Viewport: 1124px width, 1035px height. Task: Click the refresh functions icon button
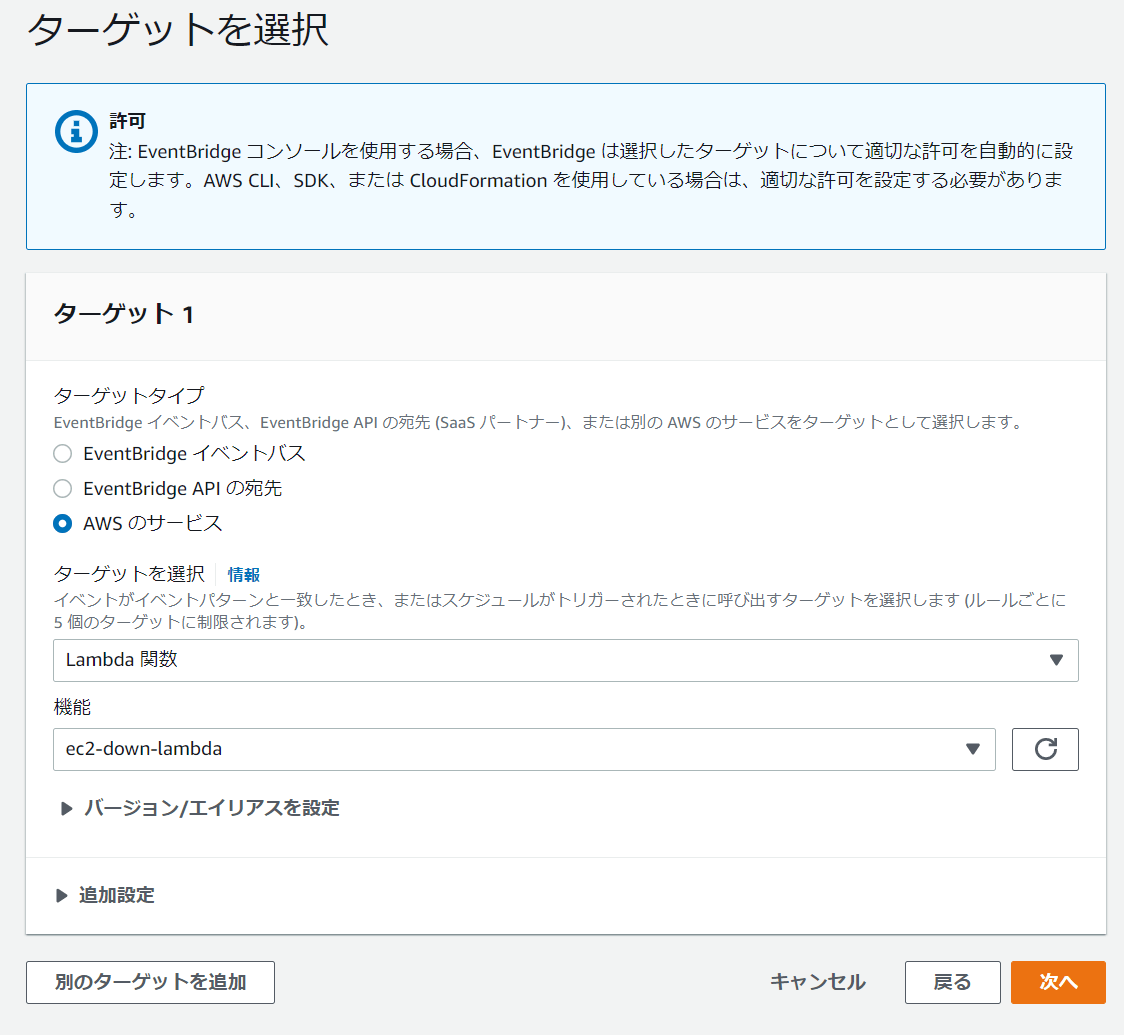(1045, 750)
